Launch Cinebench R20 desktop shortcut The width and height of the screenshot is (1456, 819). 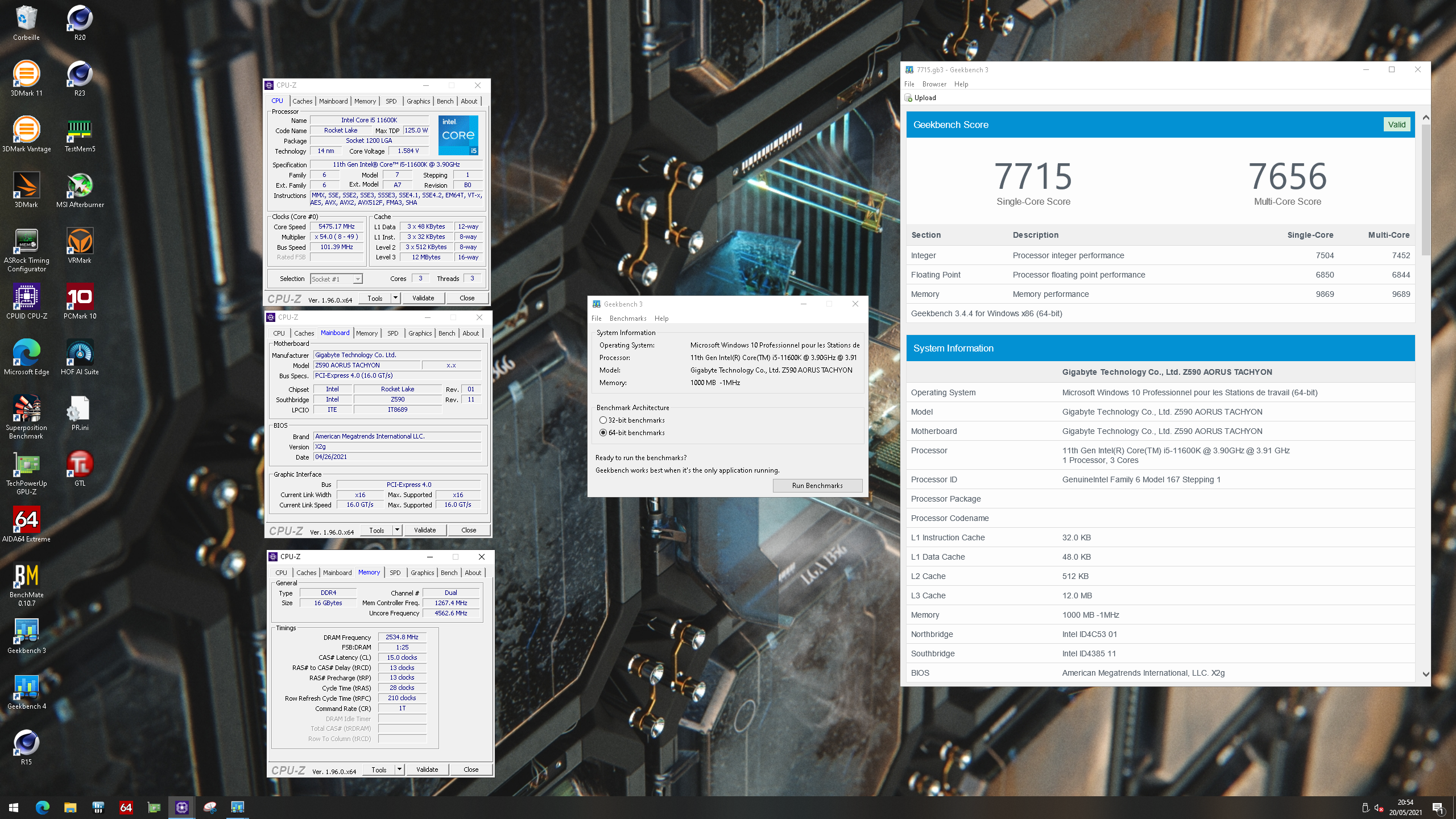(x=80, y=23)
